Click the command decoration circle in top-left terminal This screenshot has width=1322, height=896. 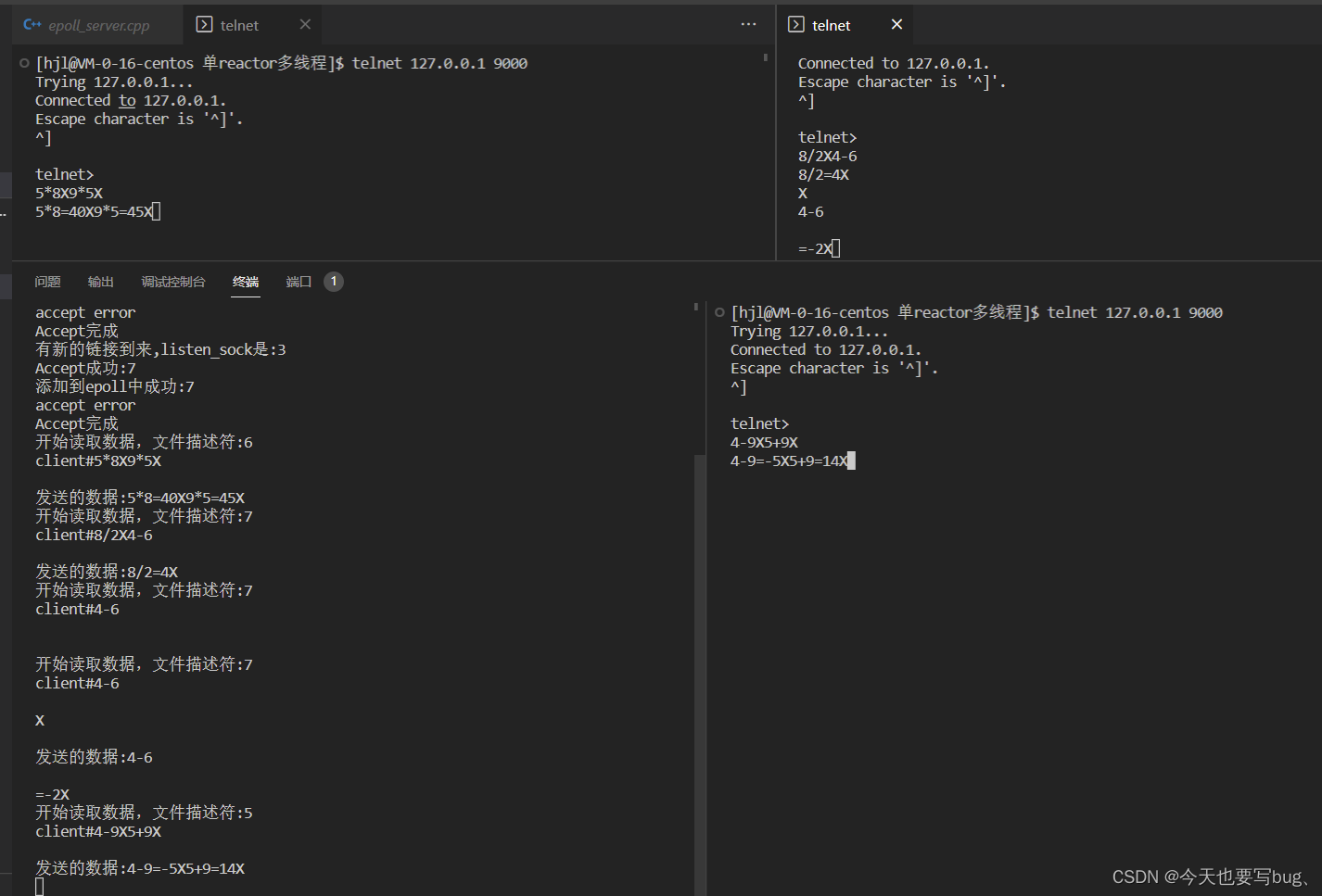click(24, 63)
